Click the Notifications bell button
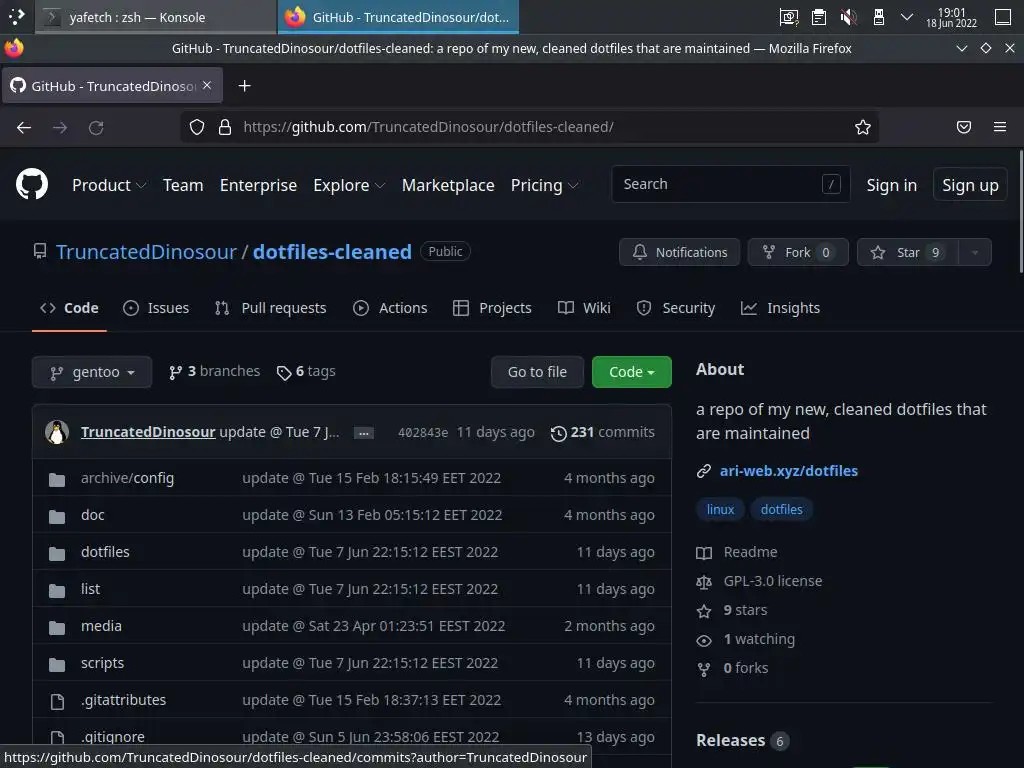This screenshot has width=1024, height=768. (679, 252)
